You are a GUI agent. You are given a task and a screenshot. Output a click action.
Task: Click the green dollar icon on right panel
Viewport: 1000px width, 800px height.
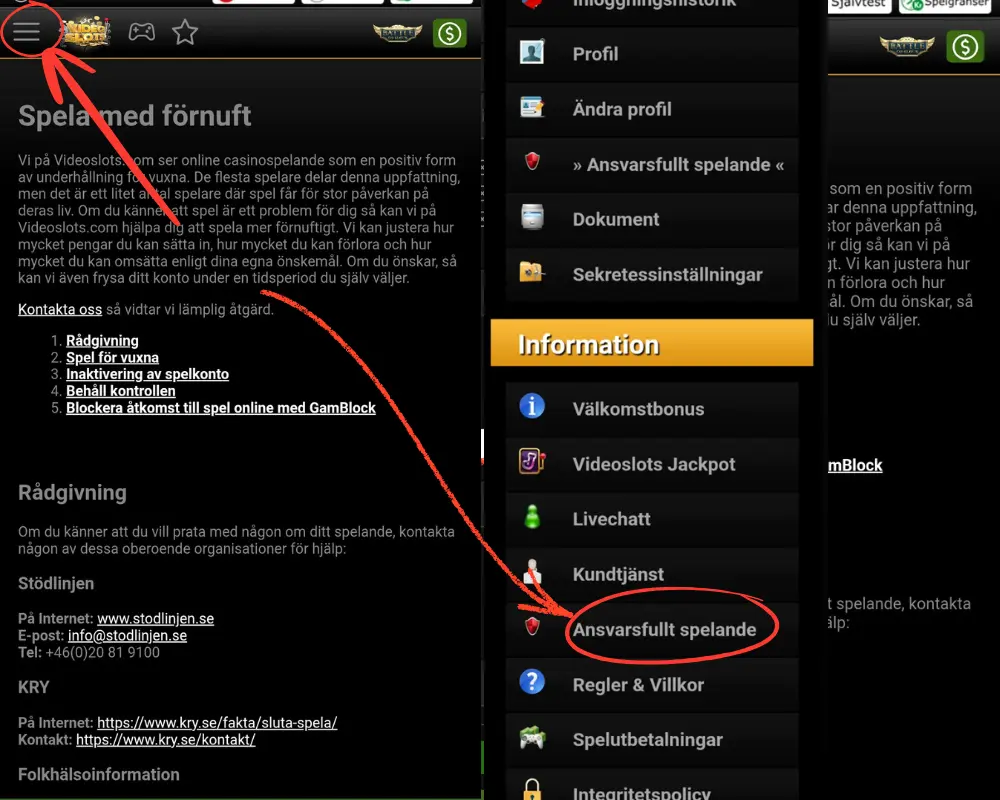[x=965, y=47]
